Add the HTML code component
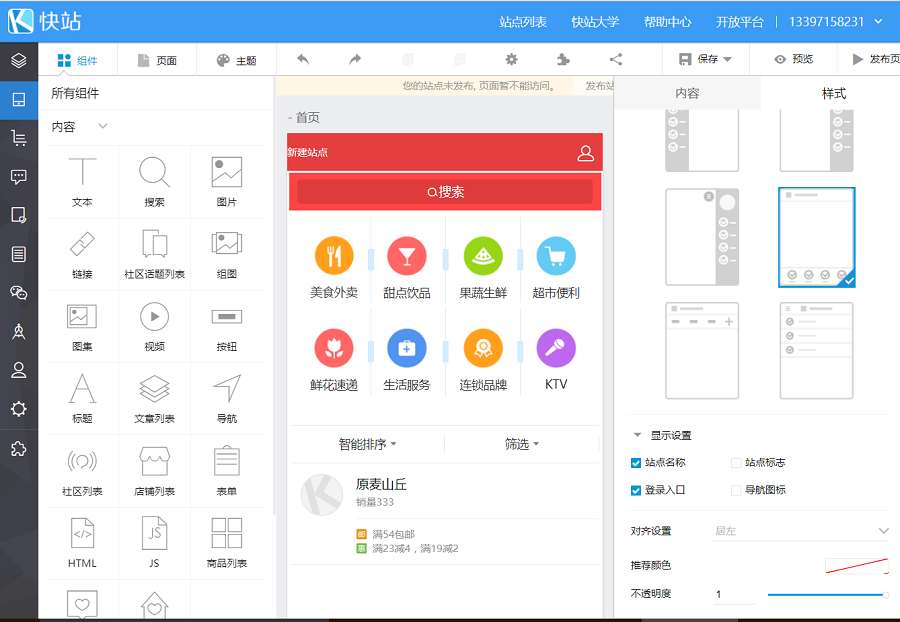Image resolution: width=900 pixels, height=622 pixels. point(82,543)
